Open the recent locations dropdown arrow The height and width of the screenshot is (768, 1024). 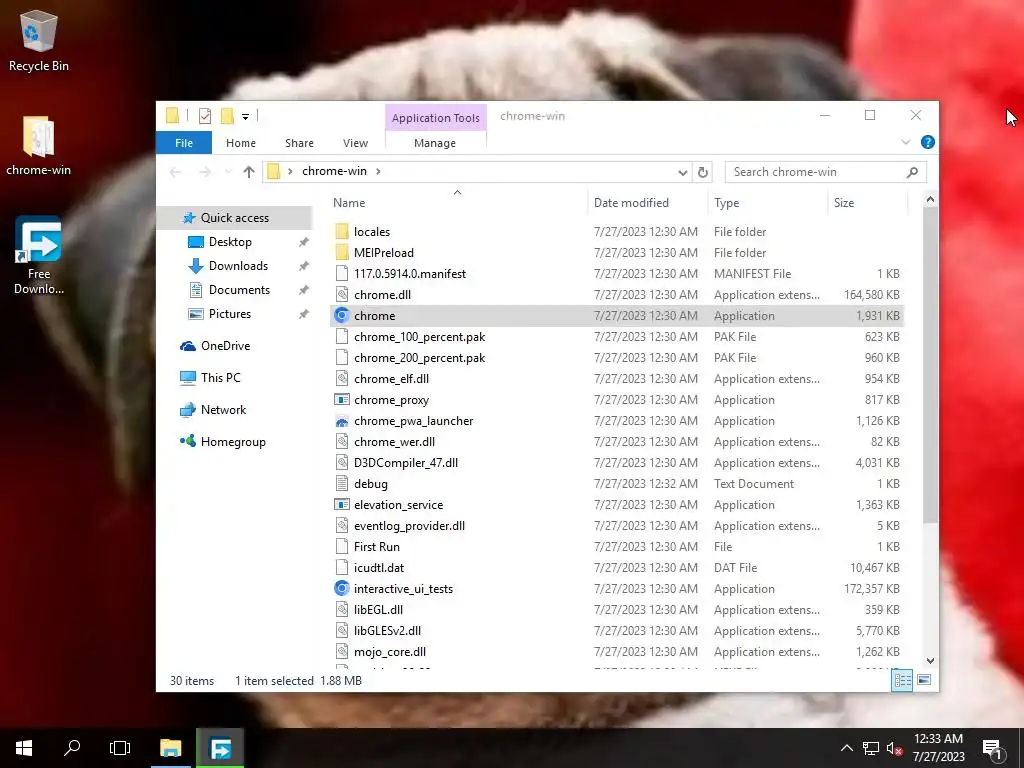[228, 172]
